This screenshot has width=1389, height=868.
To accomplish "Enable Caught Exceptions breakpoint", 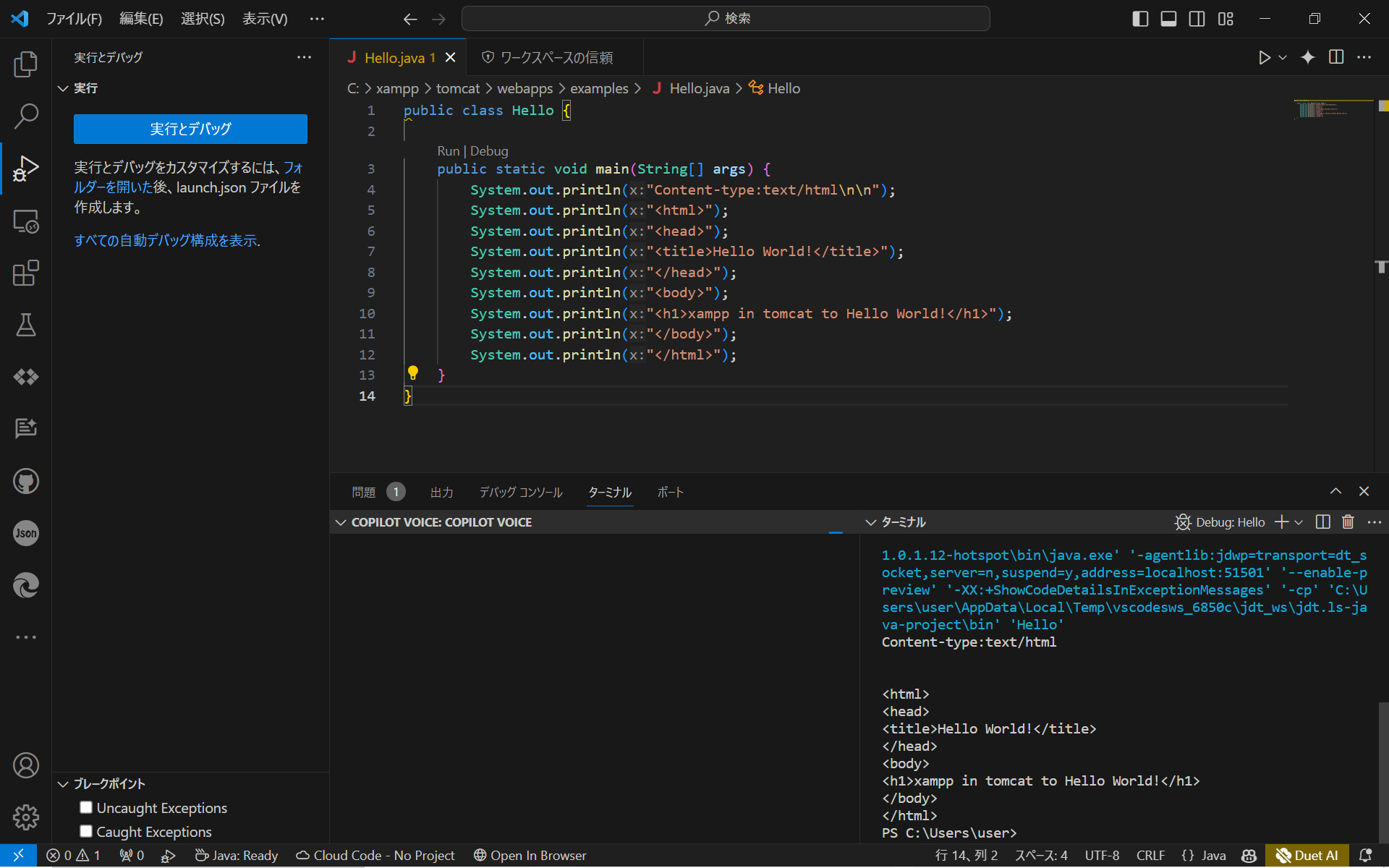I will pyautogui.click(x=86, y=831).
